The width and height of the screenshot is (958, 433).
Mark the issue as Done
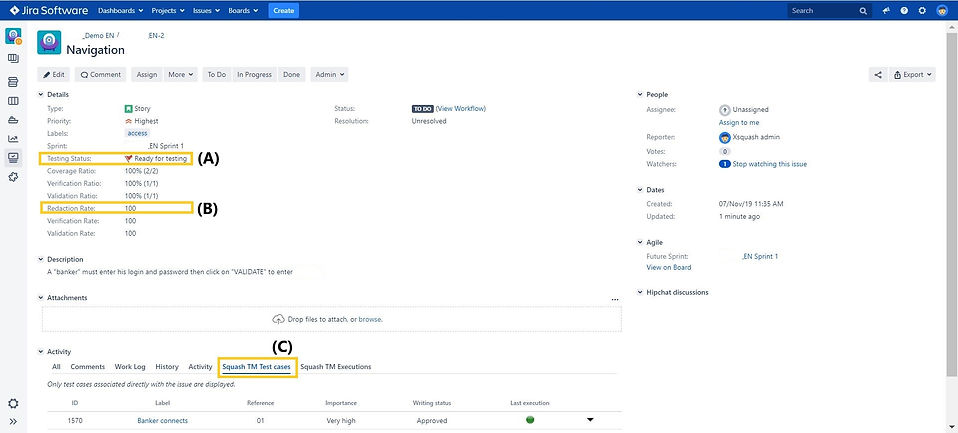(x=291, y=75)
